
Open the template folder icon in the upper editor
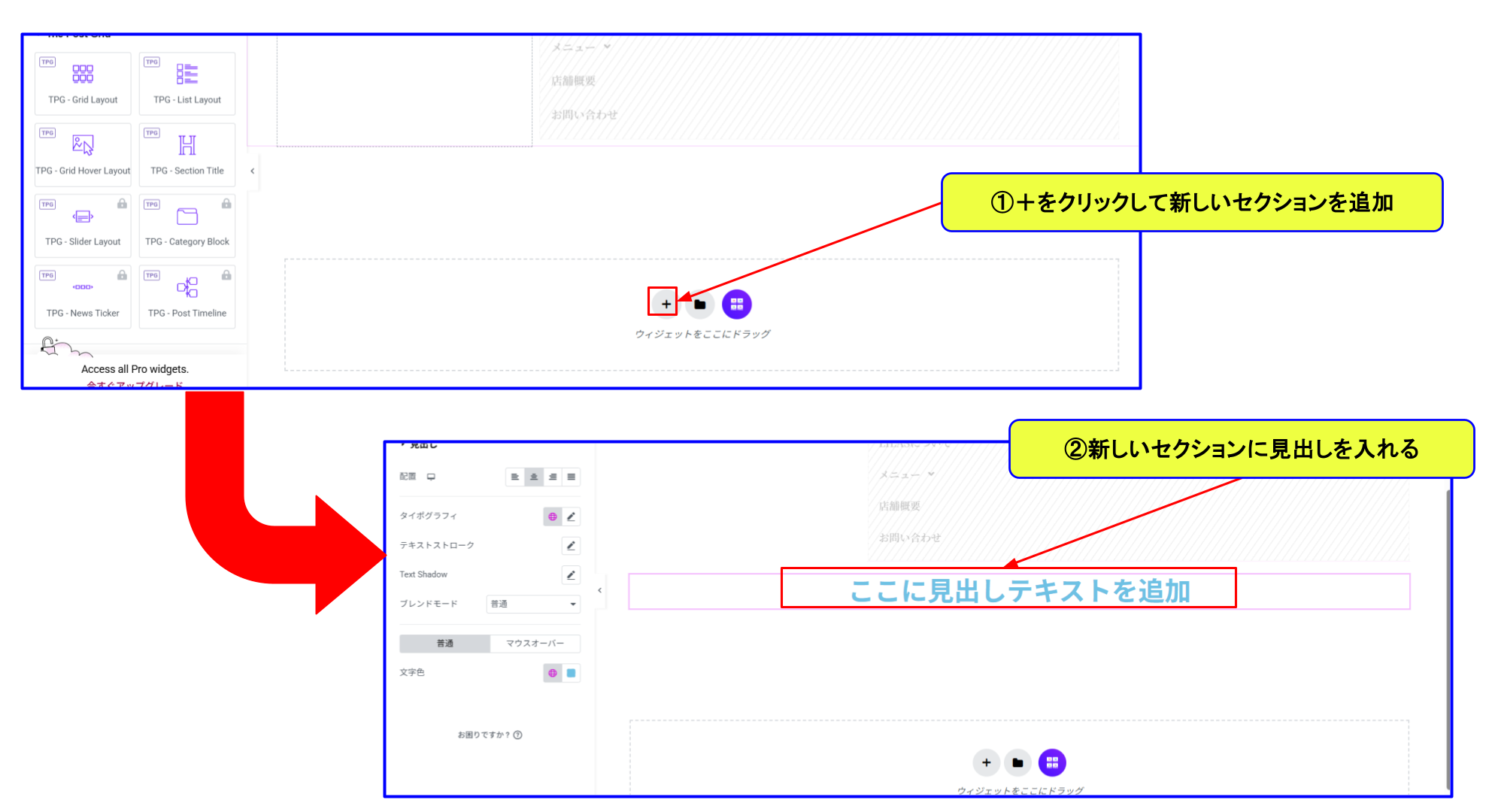pos(700,304)
